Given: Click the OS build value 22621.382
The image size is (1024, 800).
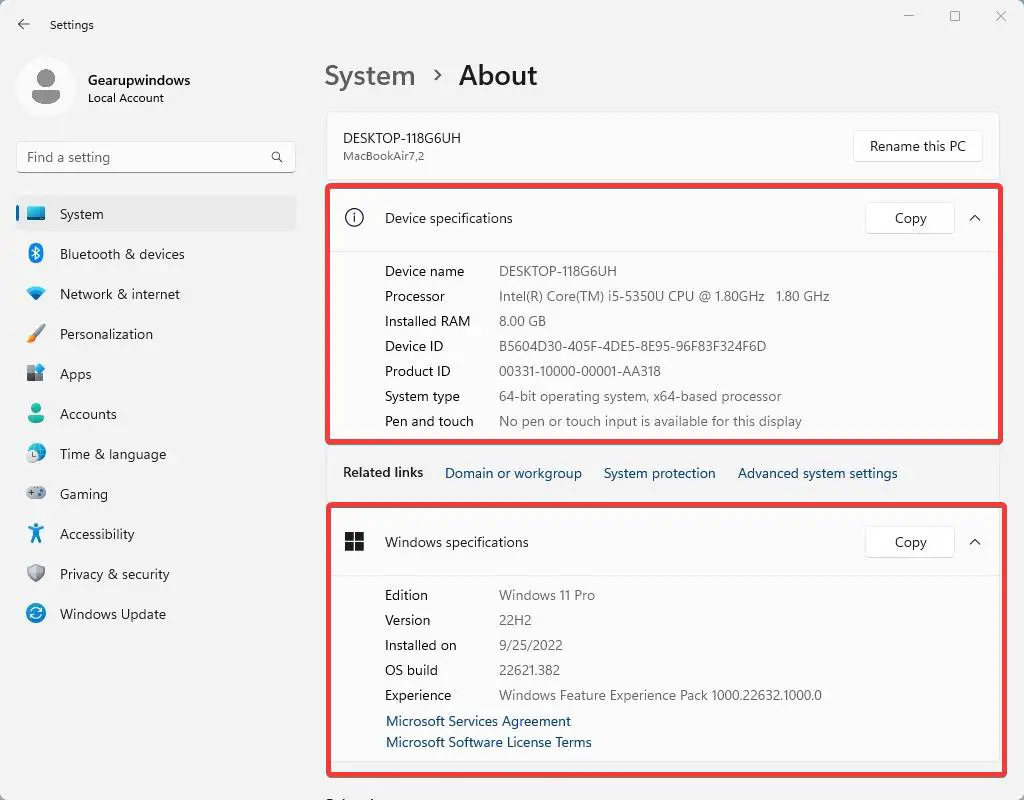Looking at the screenshot, I should point(529,670).
